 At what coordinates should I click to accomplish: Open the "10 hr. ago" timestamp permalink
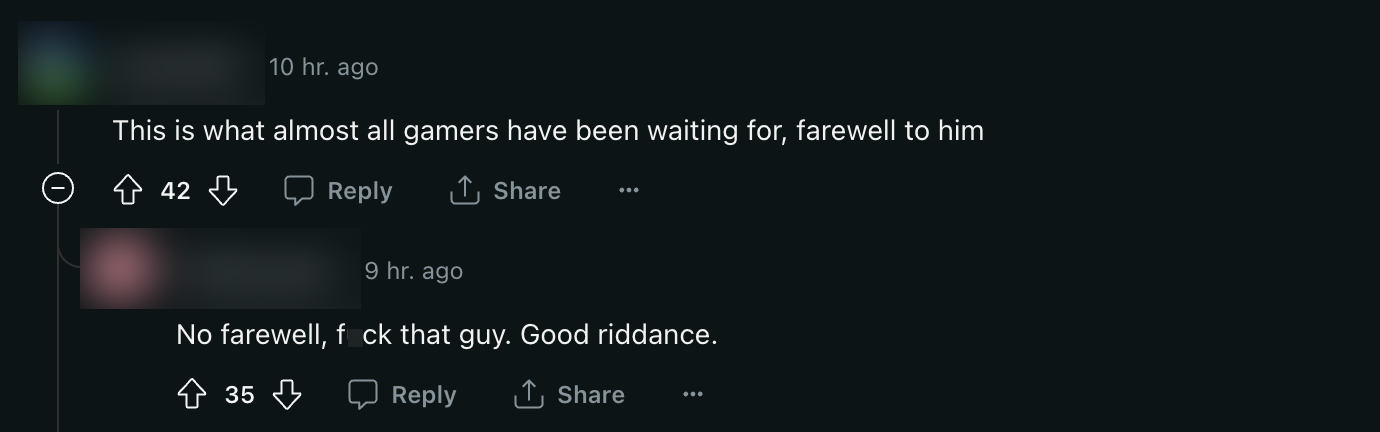click(x=323, y=67)
